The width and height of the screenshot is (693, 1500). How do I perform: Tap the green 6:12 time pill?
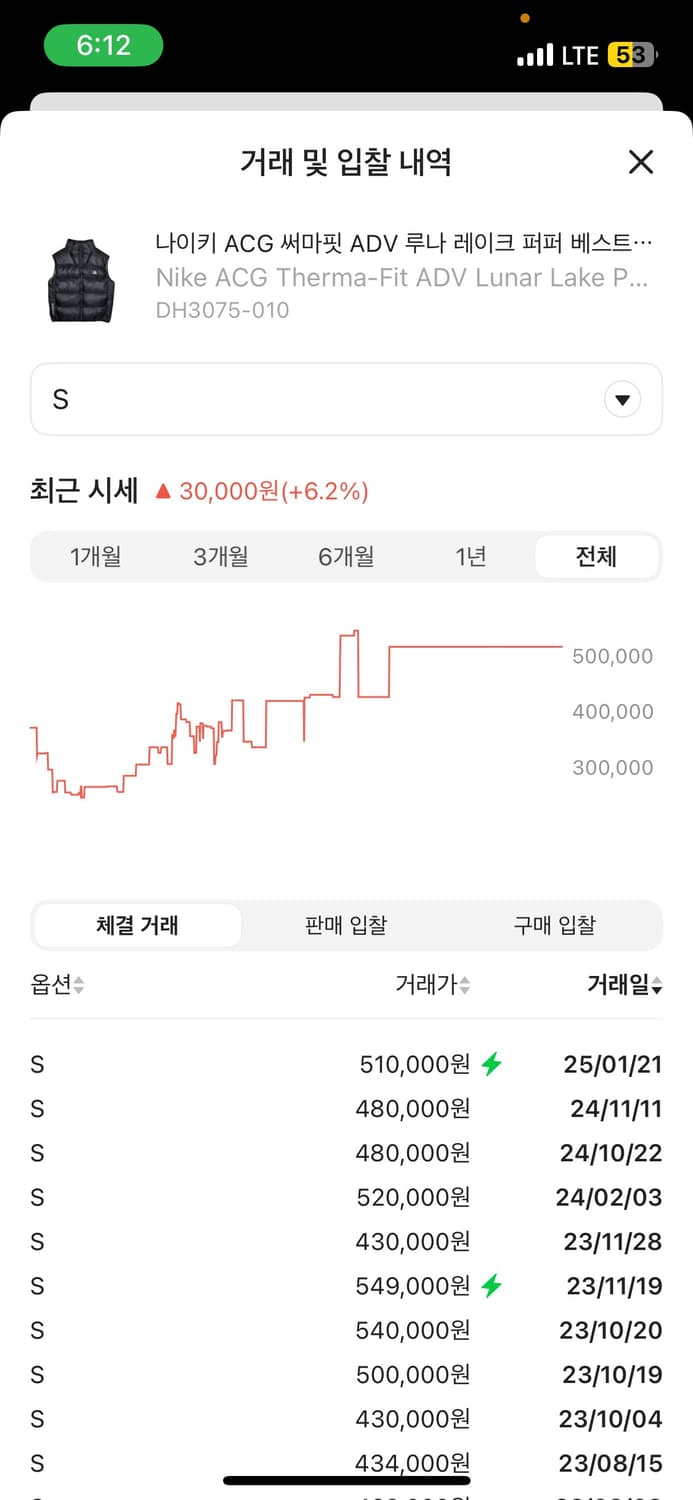(103, 45)
